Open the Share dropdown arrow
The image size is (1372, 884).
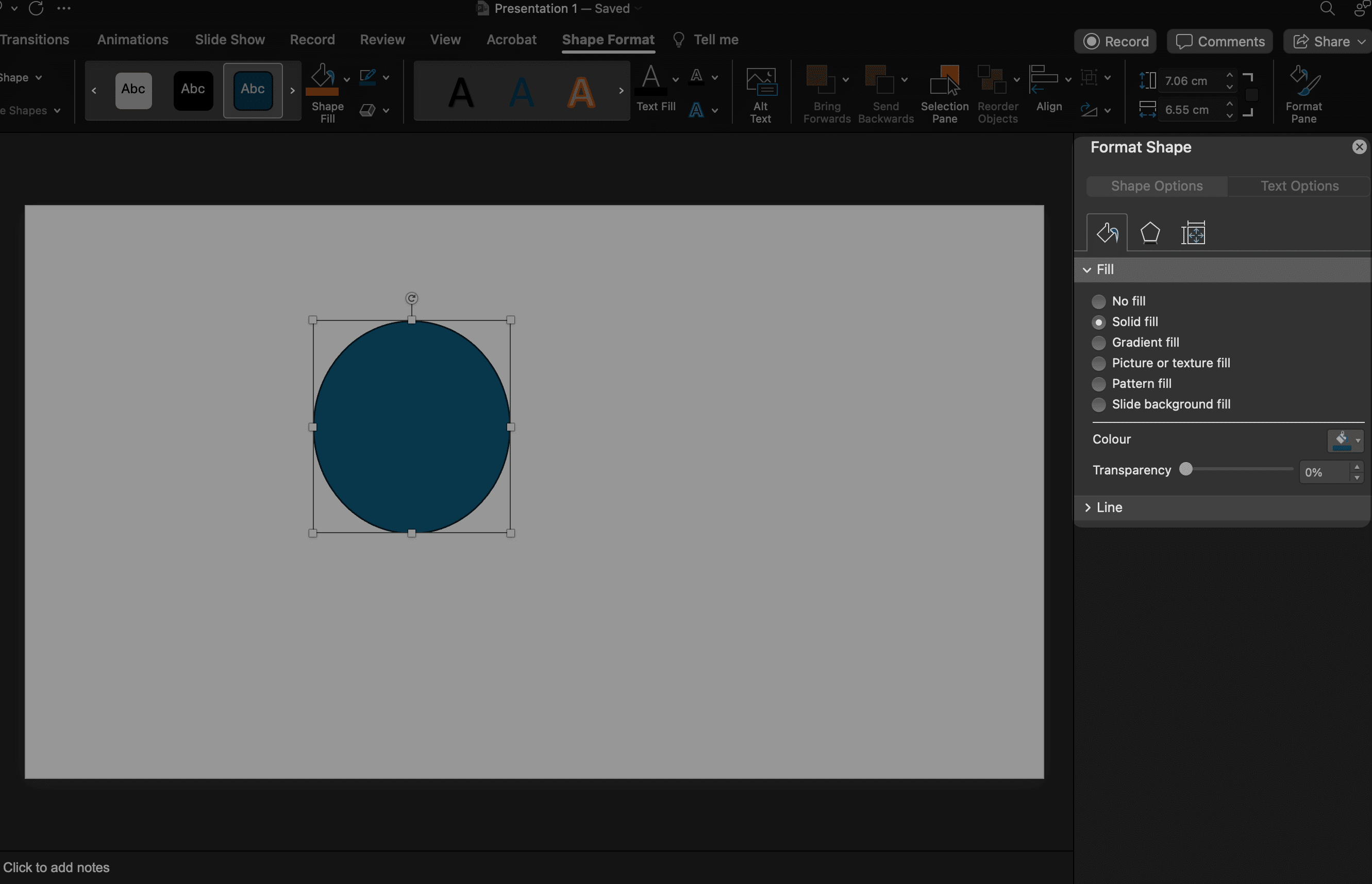pos(1361,41)
